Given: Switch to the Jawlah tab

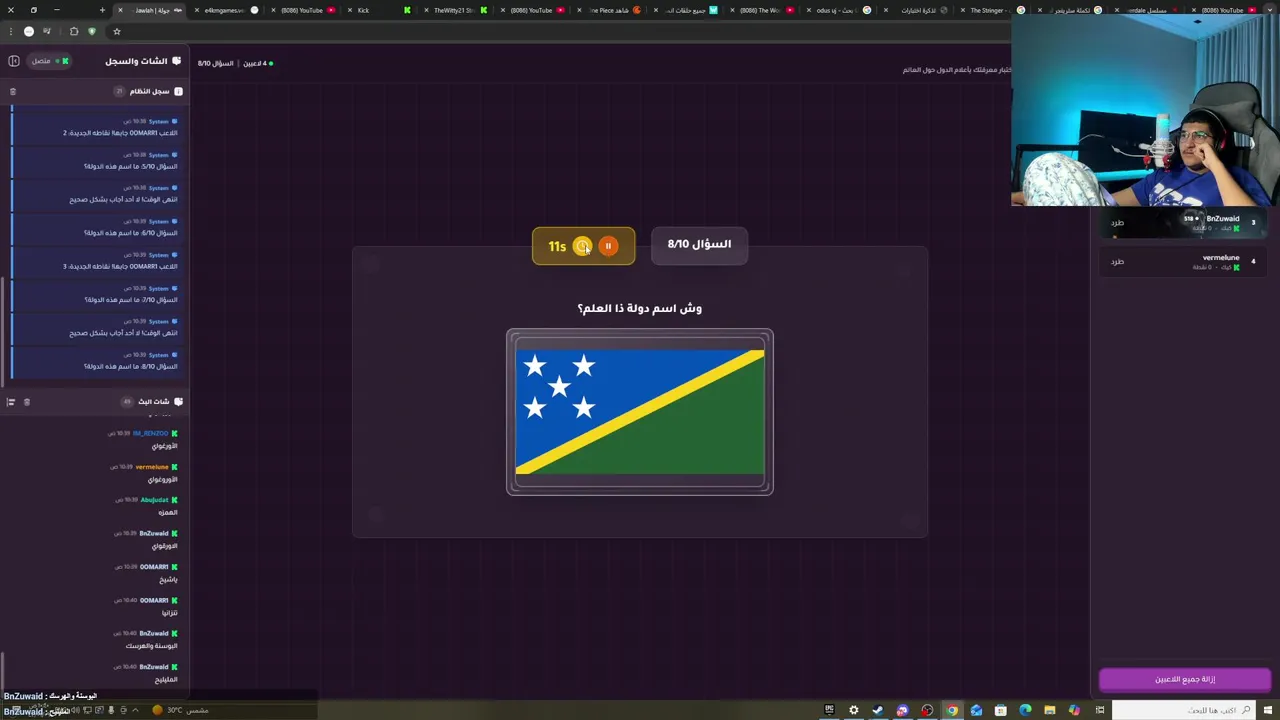Looking at the screenshot, I should coord(150,10).
